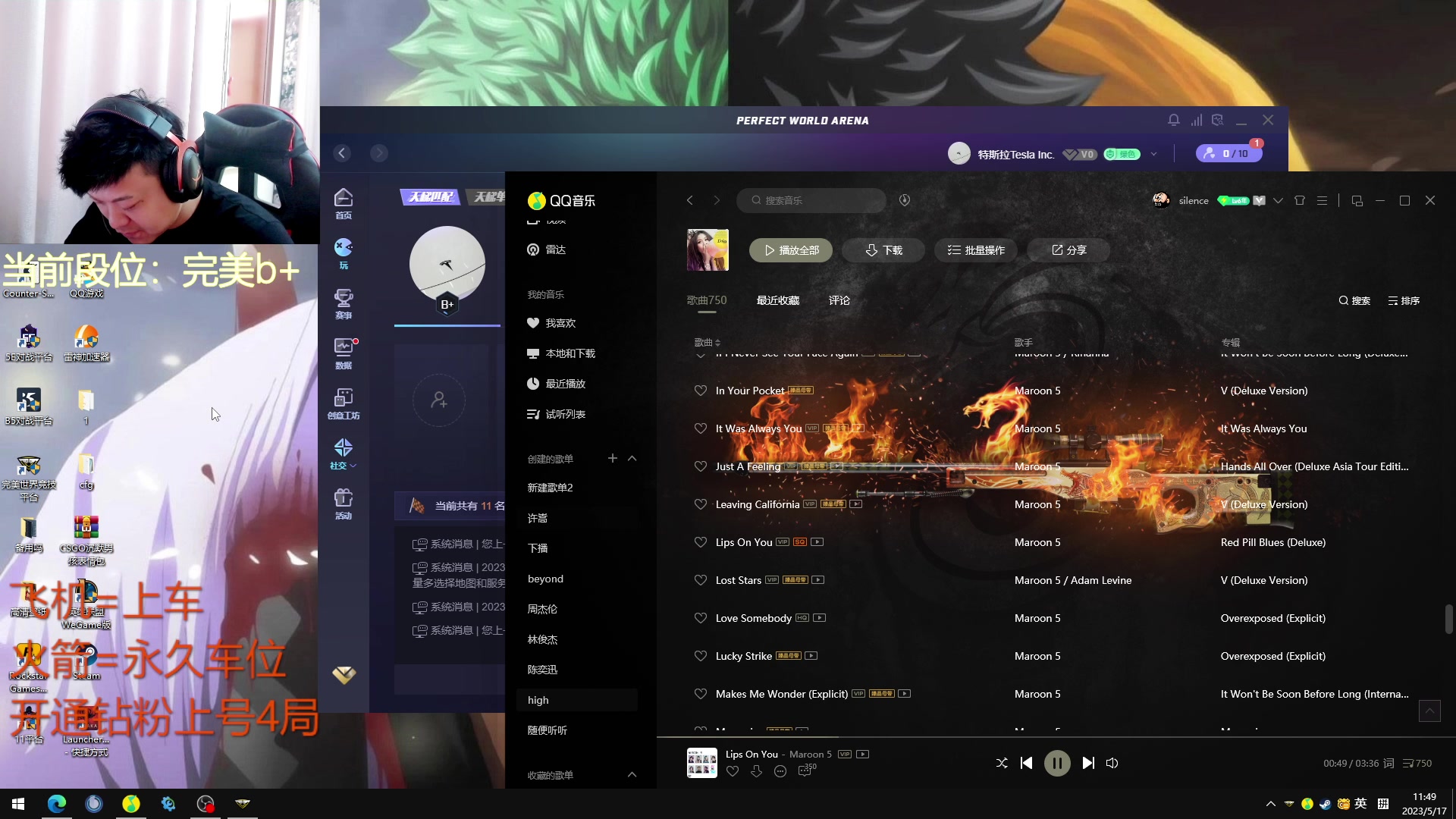Navigate forward in QQ Music

(717, 200)
